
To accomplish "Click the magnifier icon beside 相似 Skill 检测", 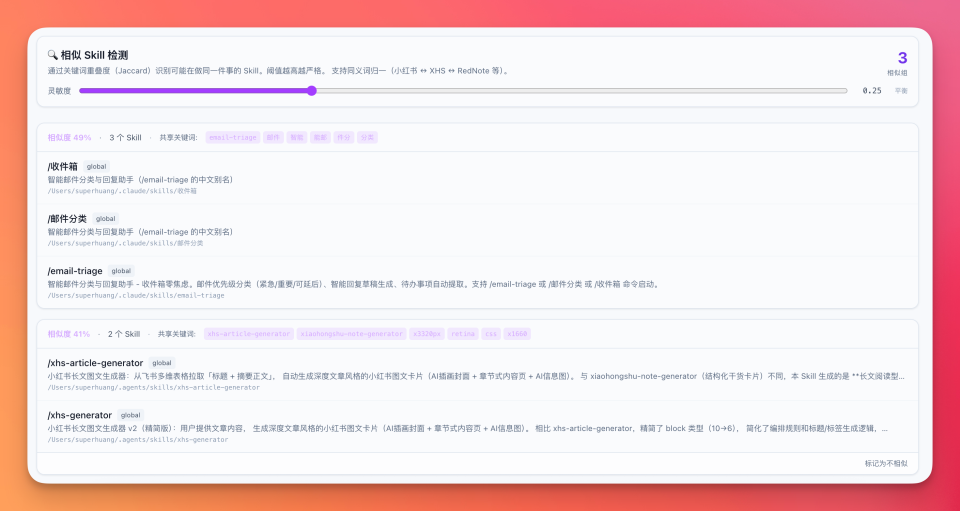I will click(53, 55).
